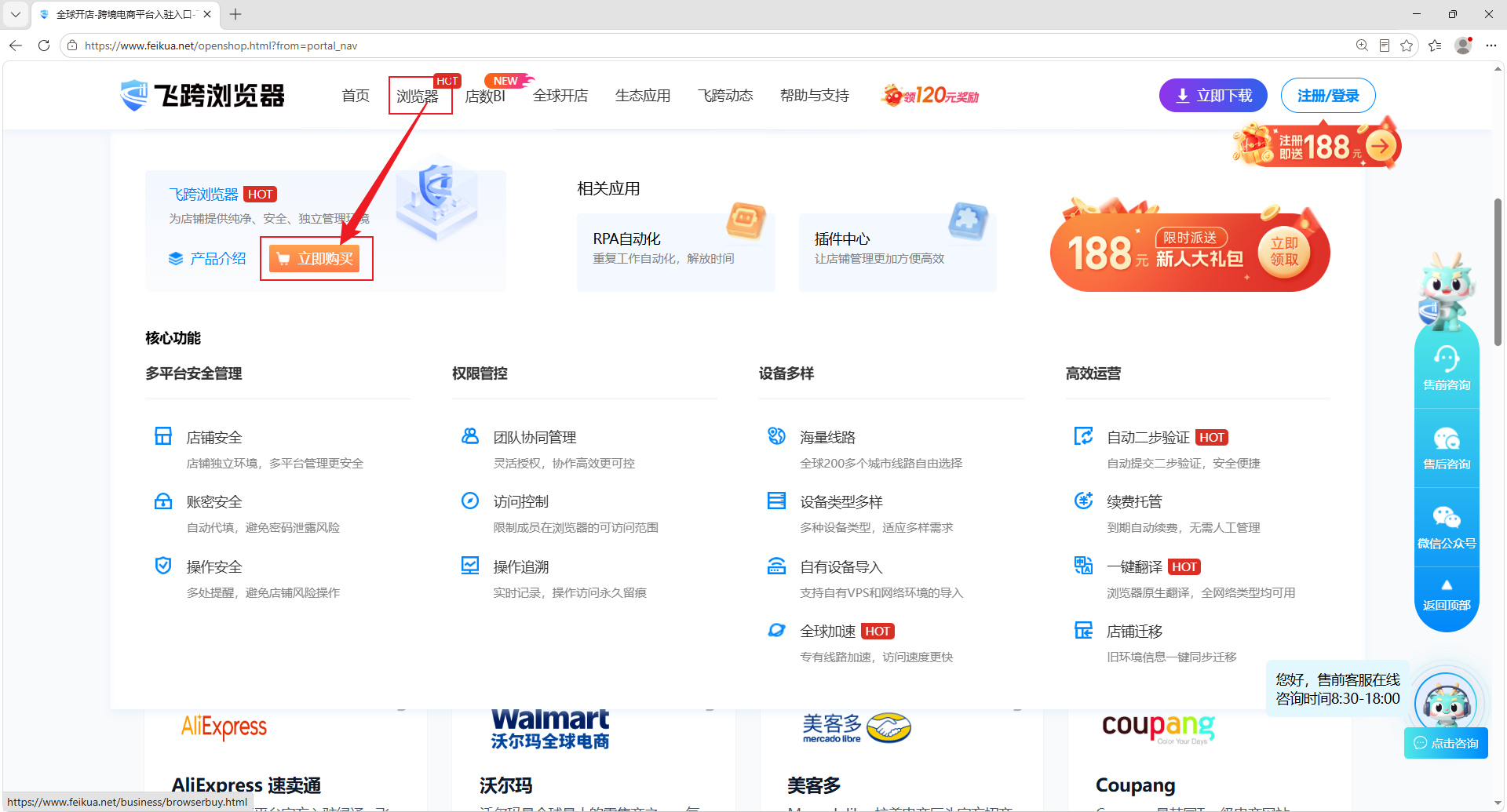
Task: Open the browser profile avatar
Action: 1463,46
